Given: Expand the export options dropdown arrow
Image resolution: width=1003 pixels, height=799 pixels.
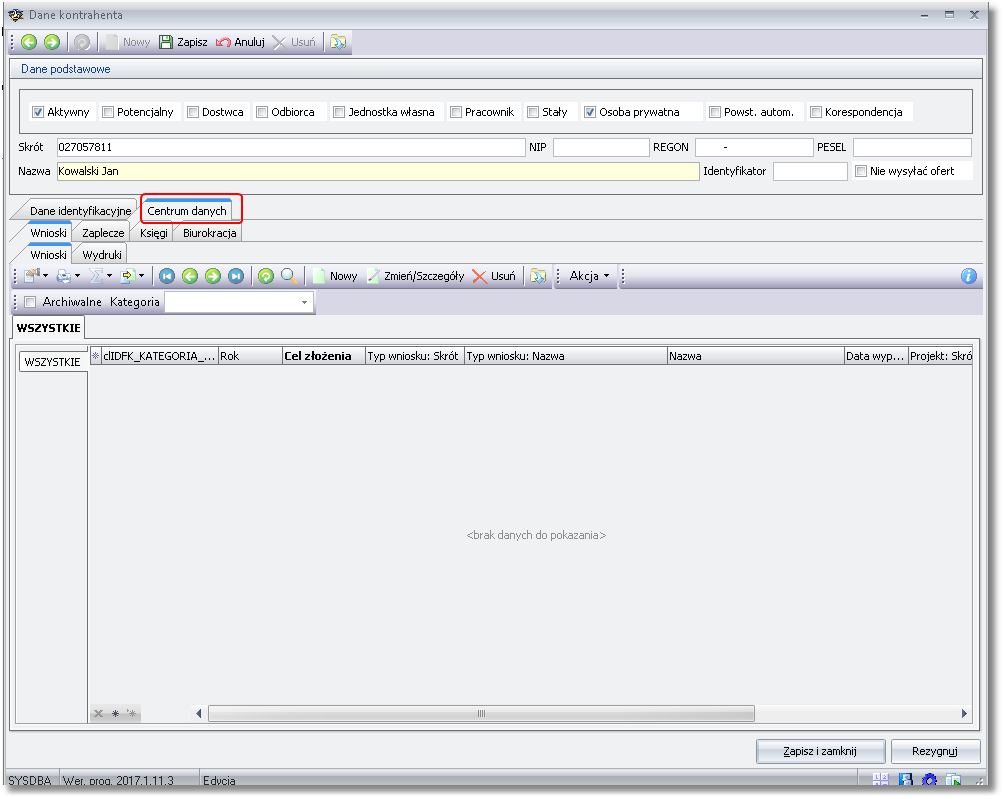Looking at the screenshot, I should (x=141, y=276).
